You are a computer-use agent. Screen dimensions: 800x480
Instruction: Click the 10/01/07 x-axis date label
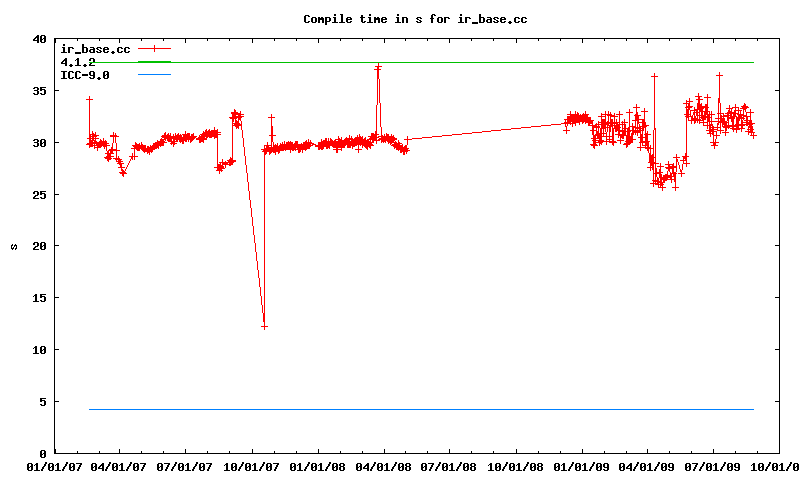[252, 466]
